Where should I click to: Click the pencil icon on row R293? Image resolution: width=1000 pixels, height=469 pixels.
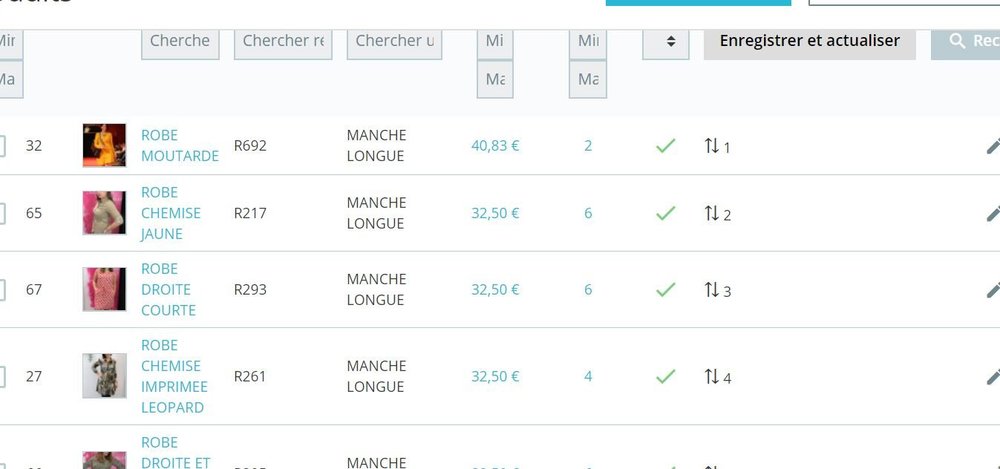(x=993, y=290)
